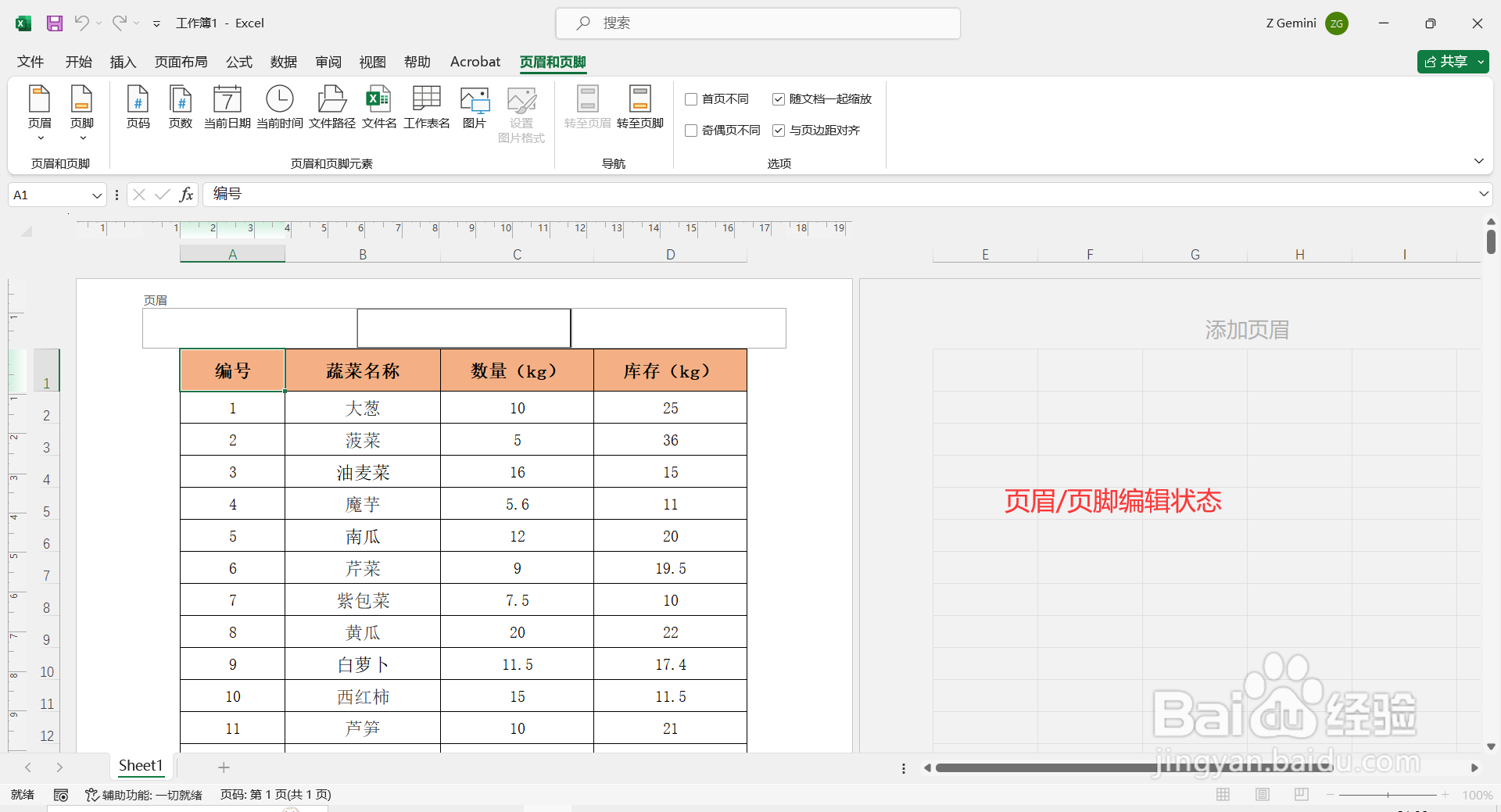Switch to the Page Layout tab

coord(181,62)
